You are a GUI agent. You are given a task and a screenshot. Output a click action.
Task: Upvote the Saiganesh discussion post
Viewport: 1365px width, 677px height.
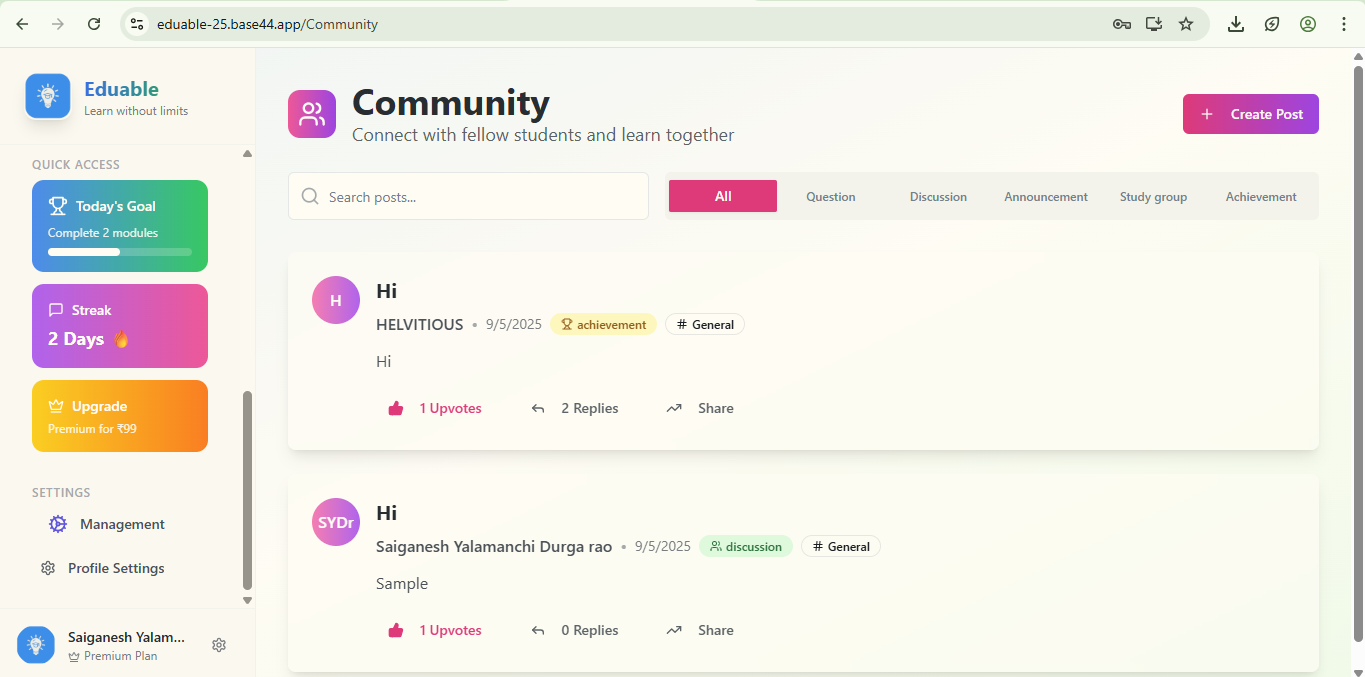point(435,630)
